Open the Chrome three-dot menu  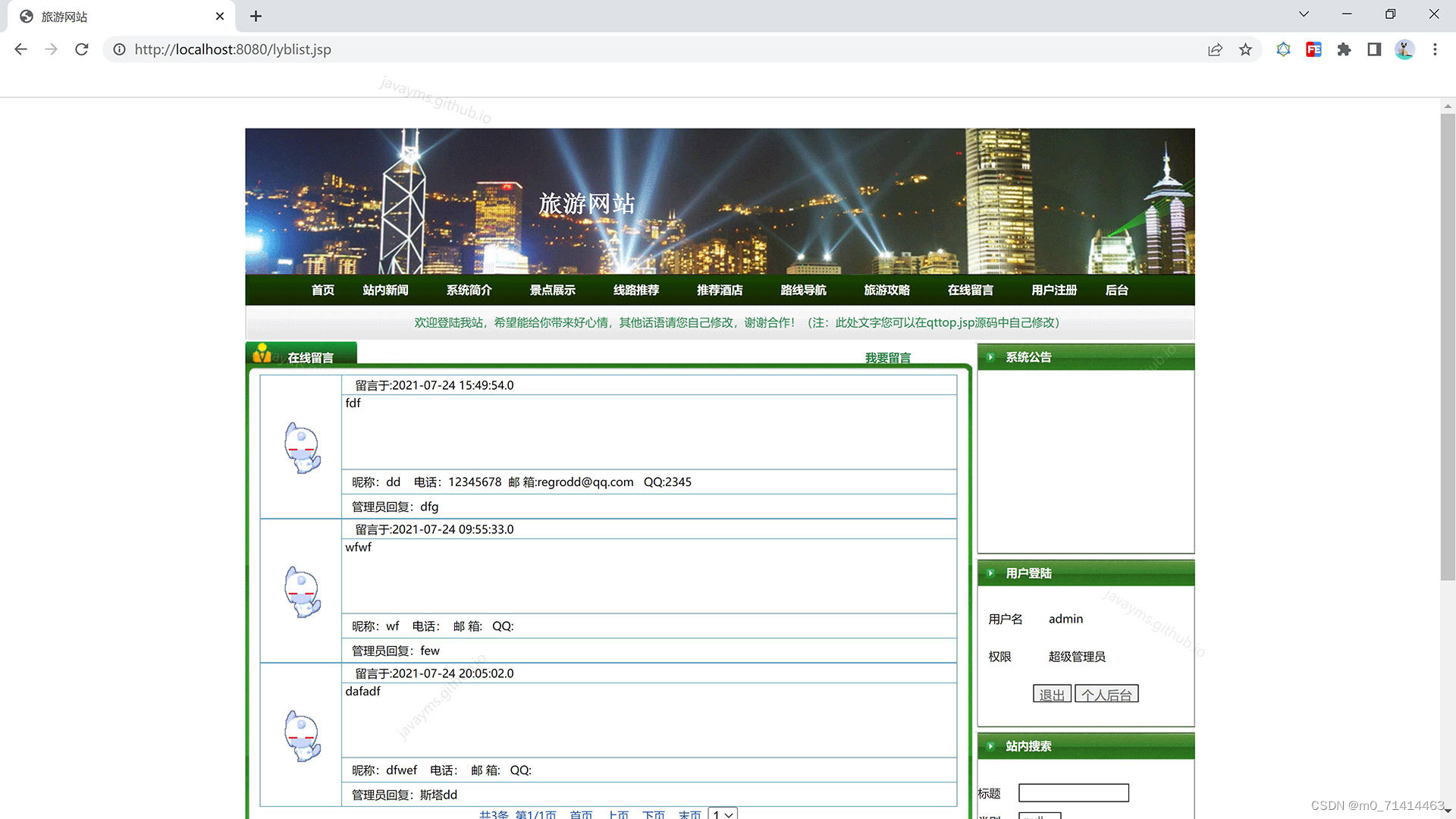click(1435, 49)
